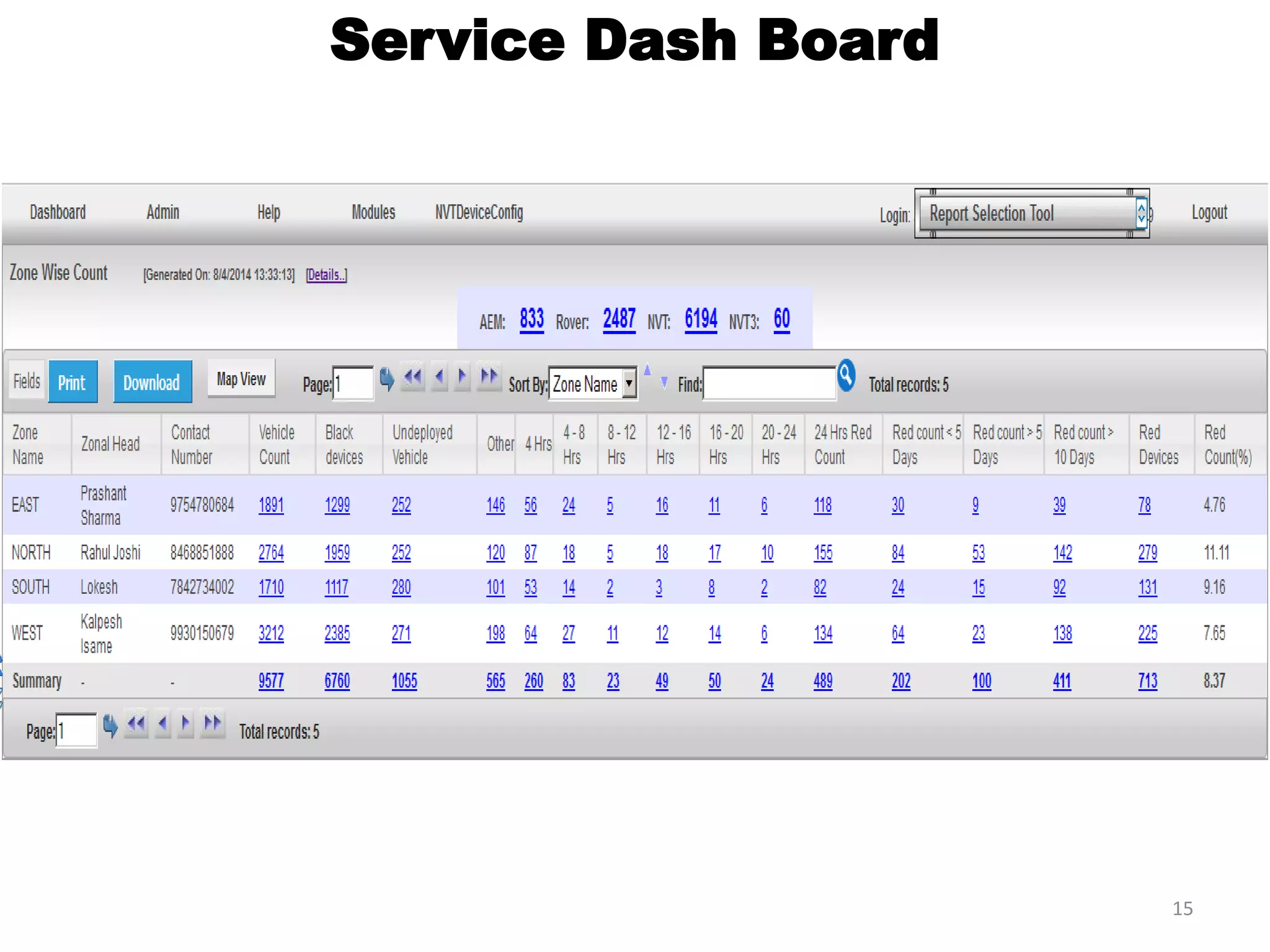Open SOUTH undeployed vehicle 280
This screenshot has width=1270, height=952.
(x=401, y=587)
